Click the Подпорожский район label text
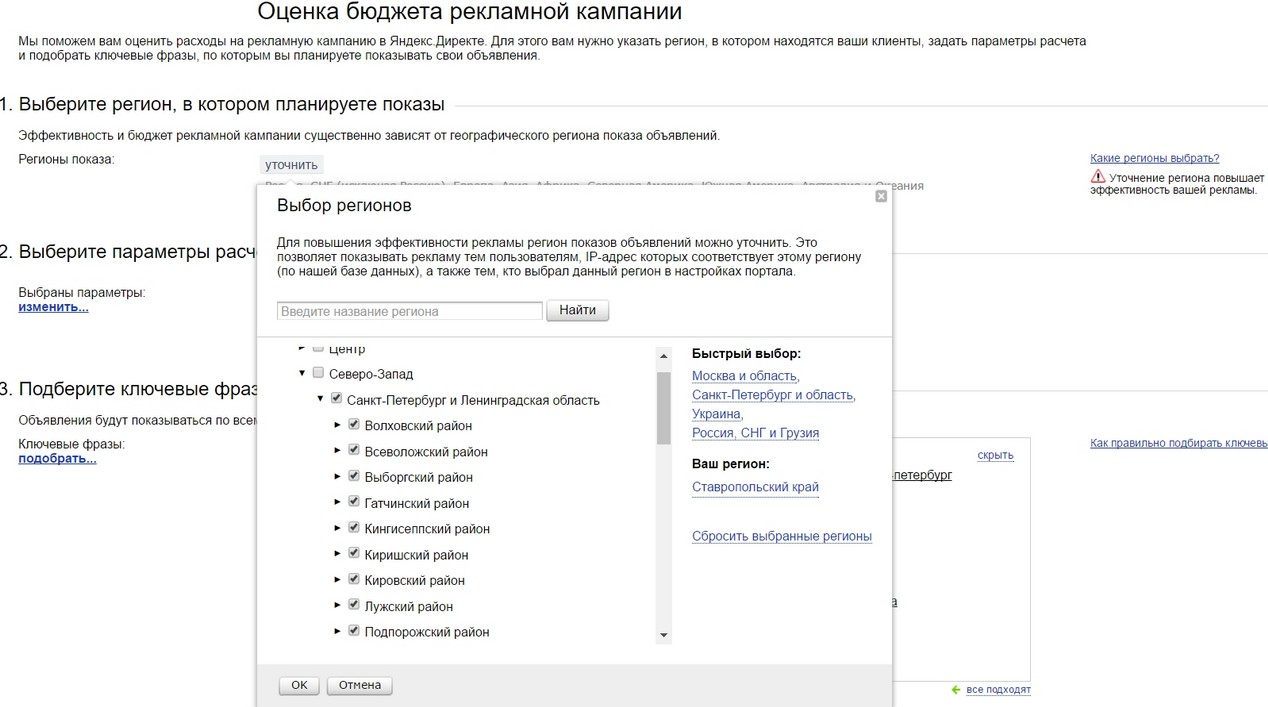1268x707 pixels. [x=427, y=632]
